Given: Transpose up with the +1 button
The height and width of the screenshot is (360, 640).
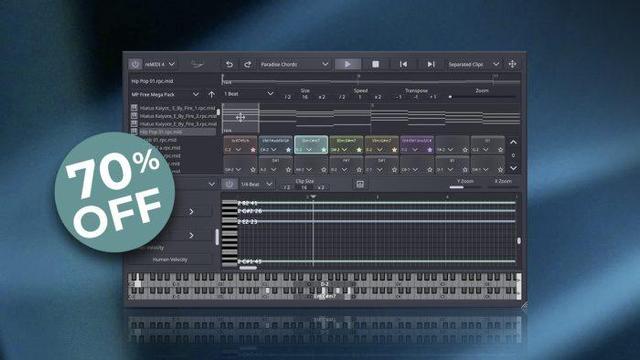Looking at the screenshot, I should coord(433,97).
